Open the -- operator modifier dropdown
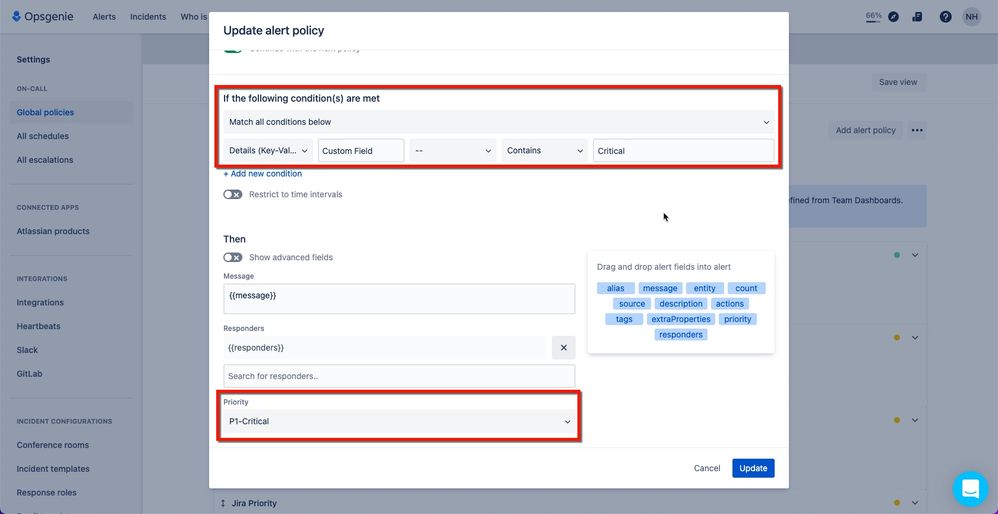998x514 pixels. pyautogui.click(x=453, y=151)
